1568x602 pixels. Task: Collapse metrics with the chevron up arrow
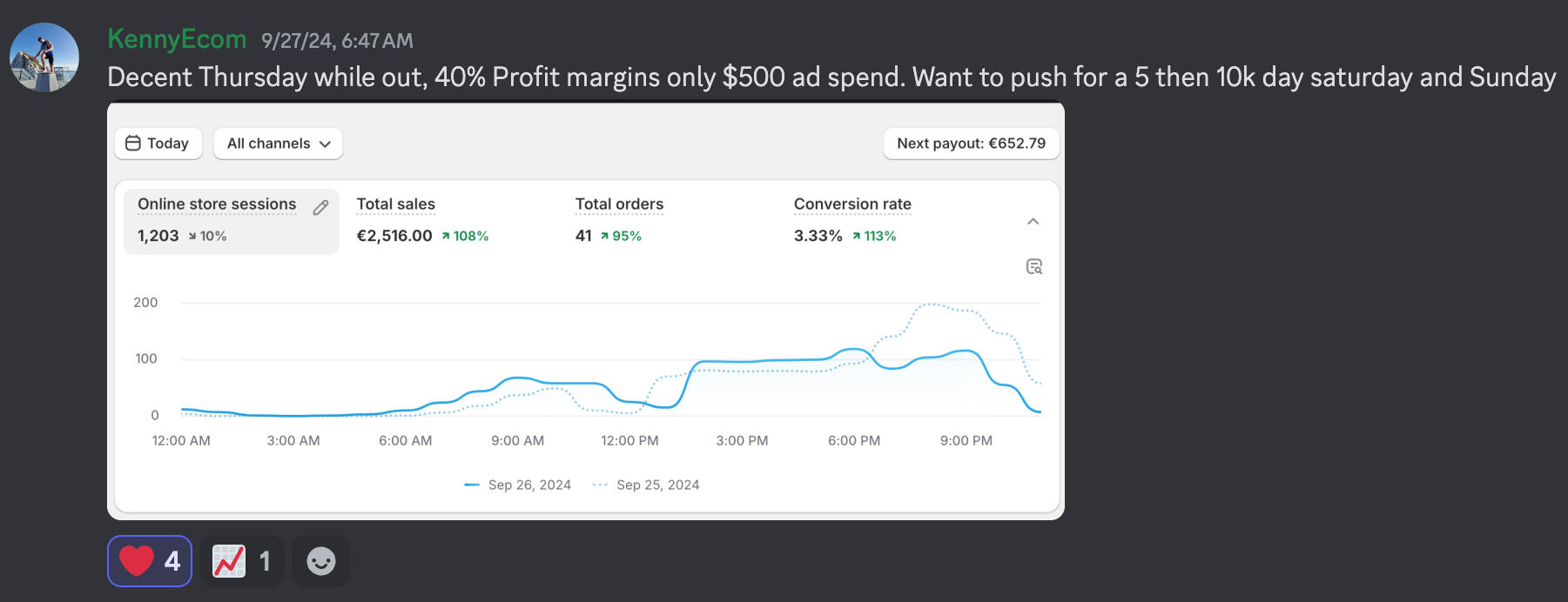(x=1033, y=222)
